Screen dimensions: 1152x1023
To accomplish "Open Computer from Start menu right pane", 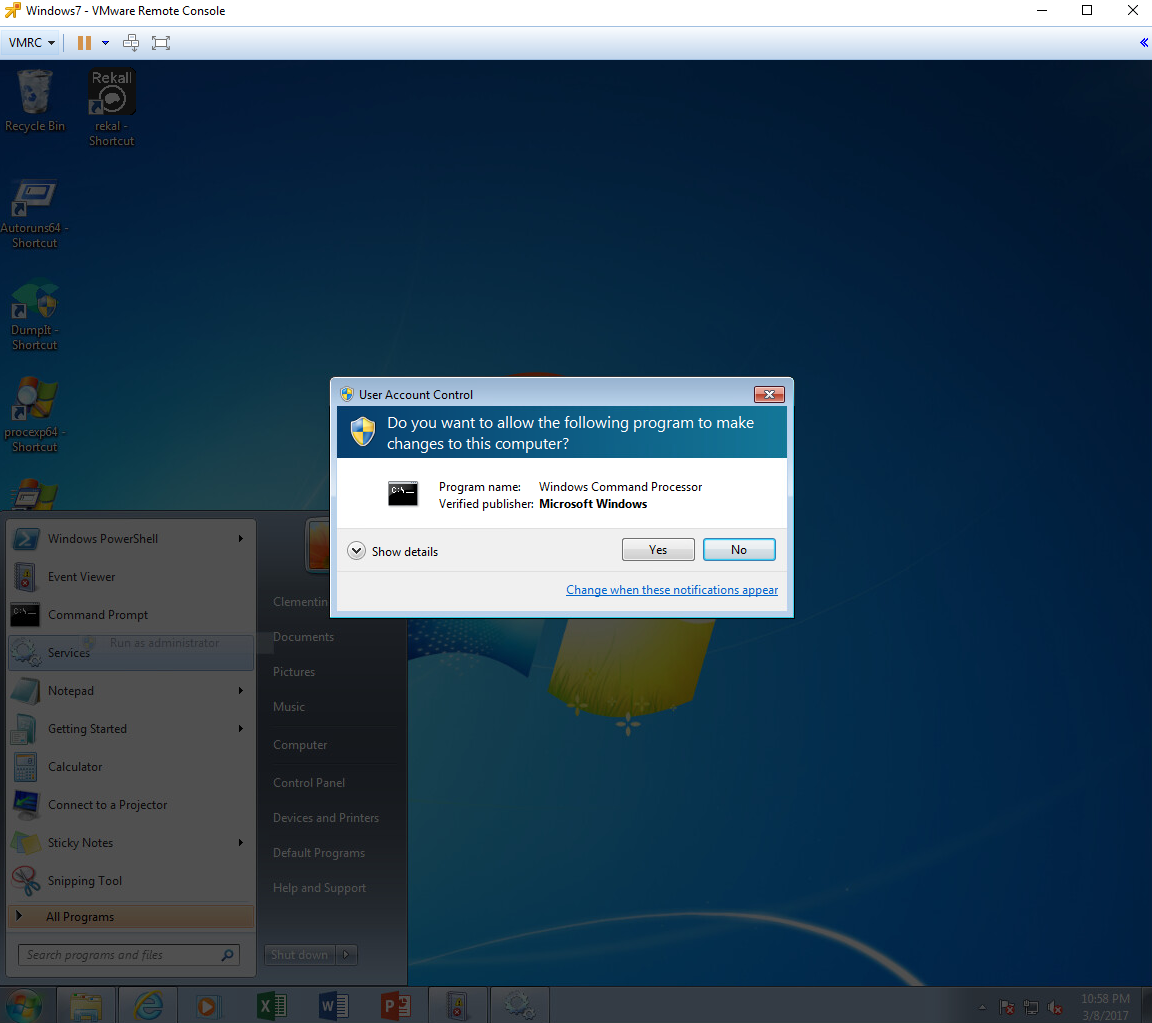I will pyautogui.click(x=300, y=745).
